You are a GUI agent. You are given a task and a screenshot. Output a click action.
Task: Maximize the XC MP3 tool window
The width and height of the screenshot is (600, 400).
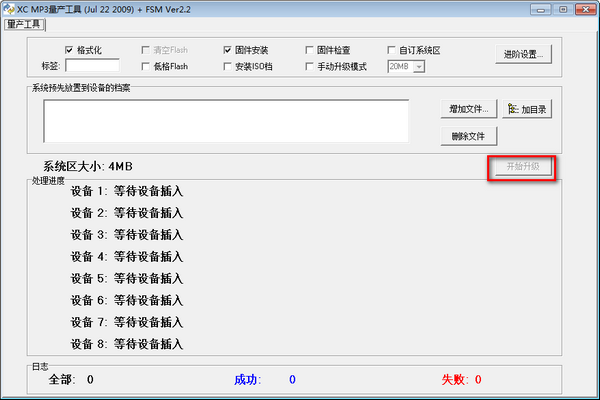[563, 9]
